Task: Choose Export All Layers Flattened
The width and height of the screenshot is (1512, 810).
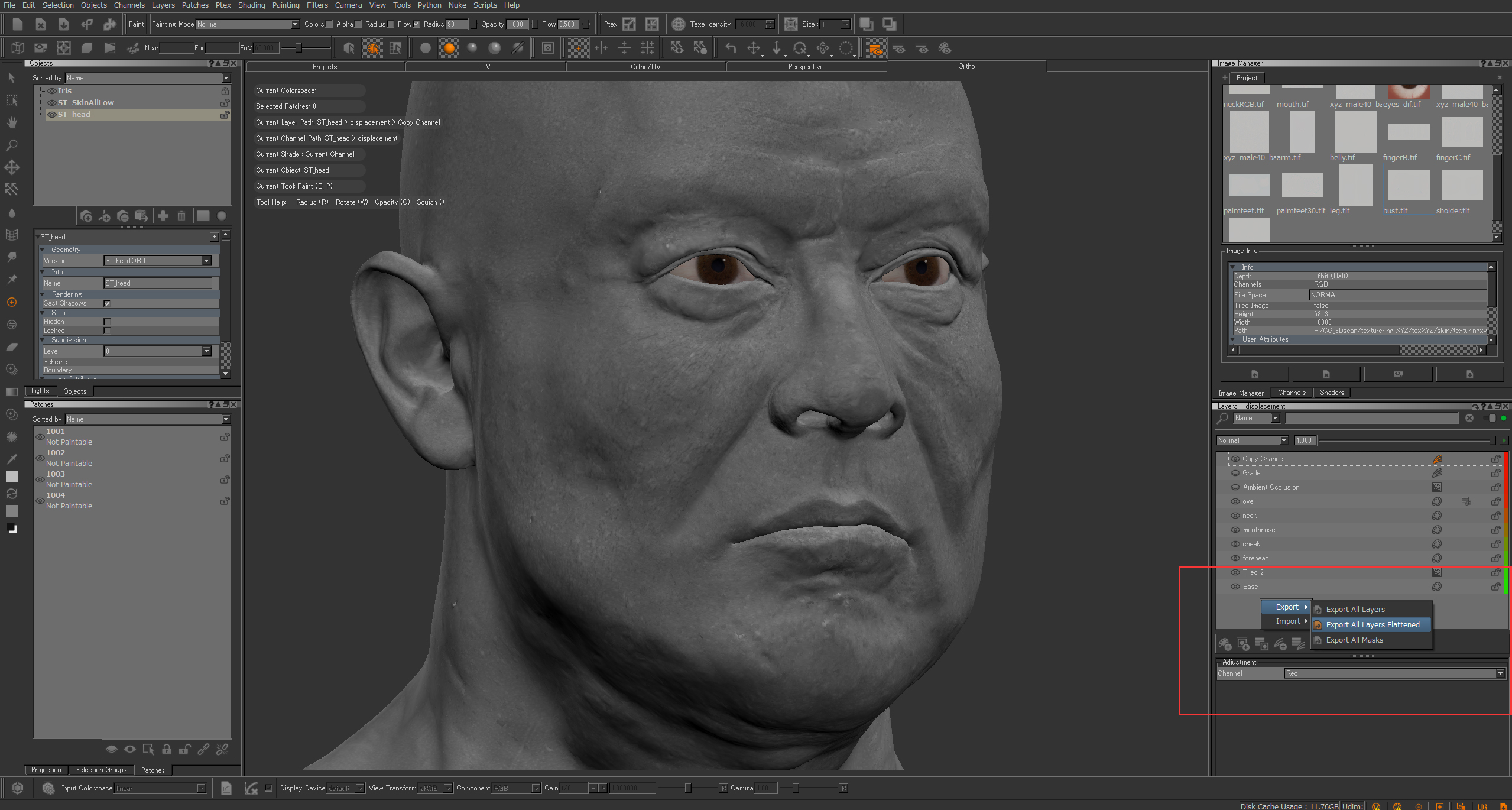Action: tap(1372, 625)
